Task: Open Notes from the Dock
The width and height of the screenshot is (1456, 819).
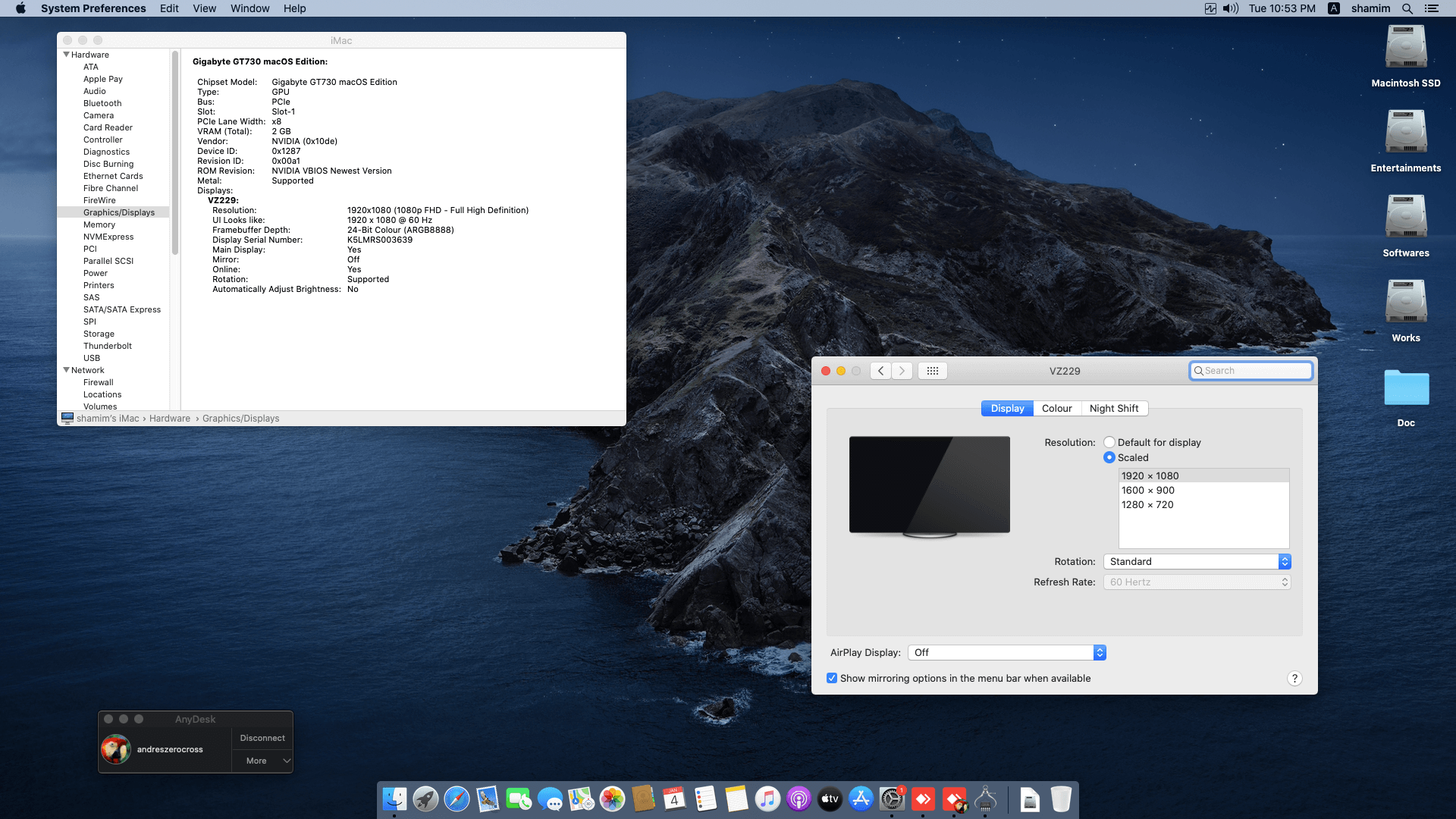Action: [x=736, y=799]
